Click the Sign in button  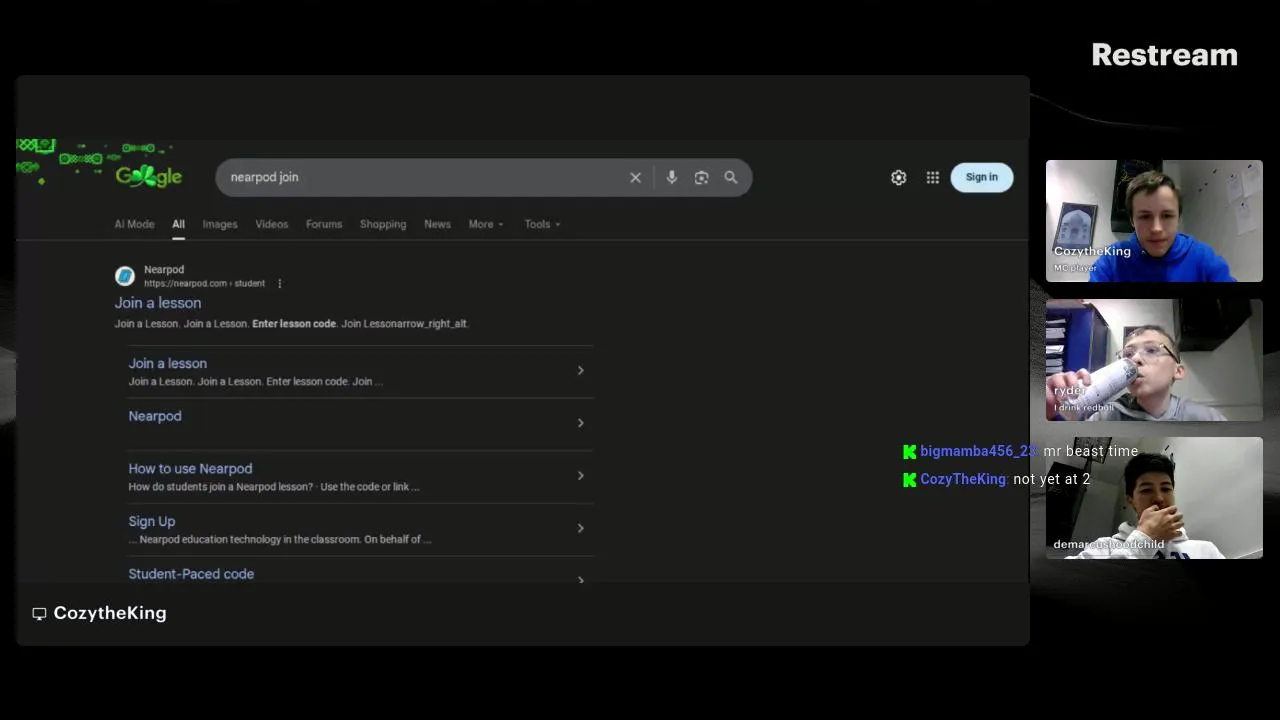pyautogui.click(x=981, y=177)
